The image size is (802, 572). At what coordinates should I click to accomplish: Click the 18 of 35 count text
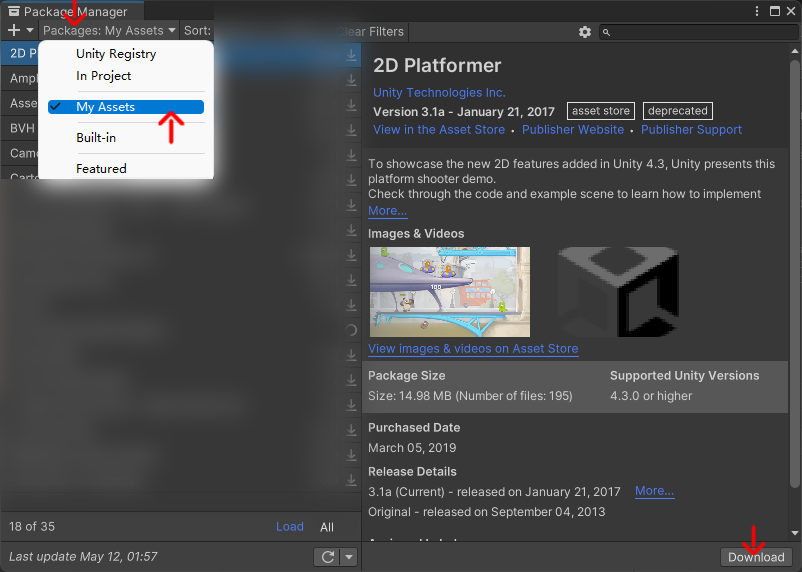(32, 526)
